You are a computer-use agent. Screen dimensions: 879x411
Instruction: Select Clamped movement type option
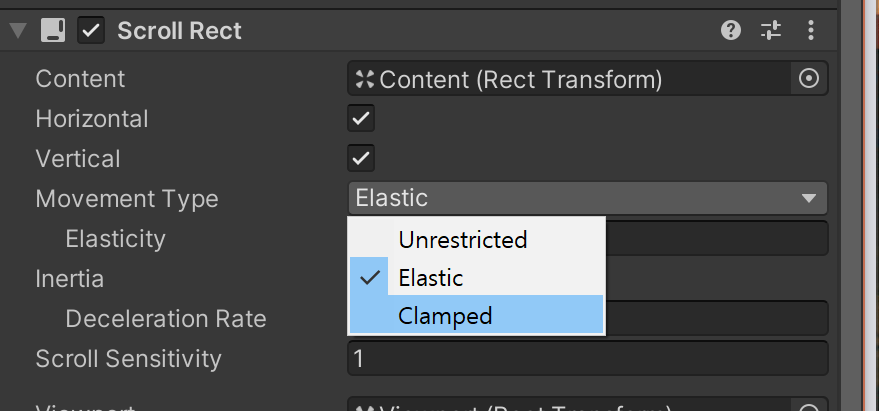tap(445, 316)
